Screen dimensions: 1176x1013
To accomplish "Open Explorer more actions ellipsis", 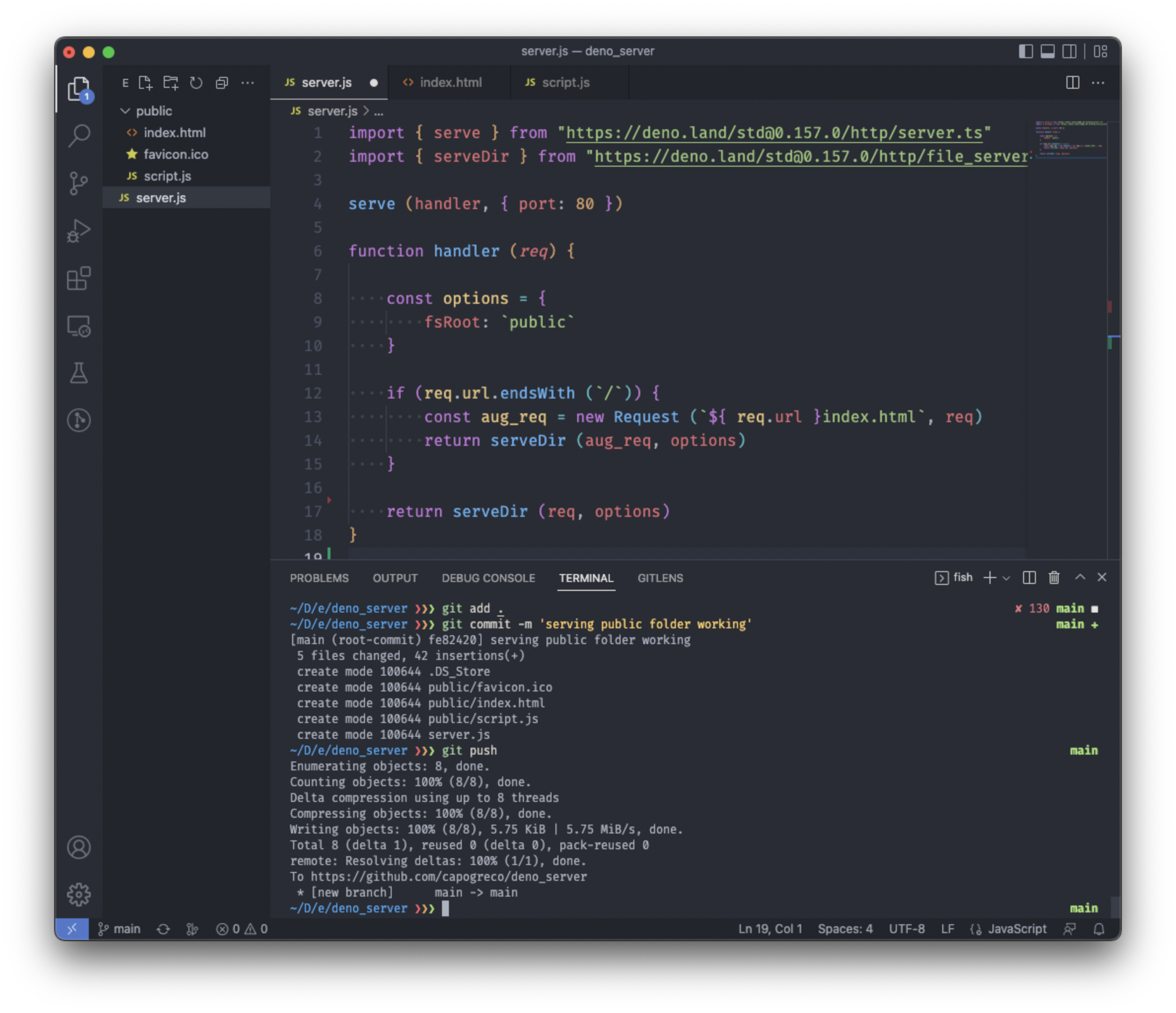I will pos(248,83).
